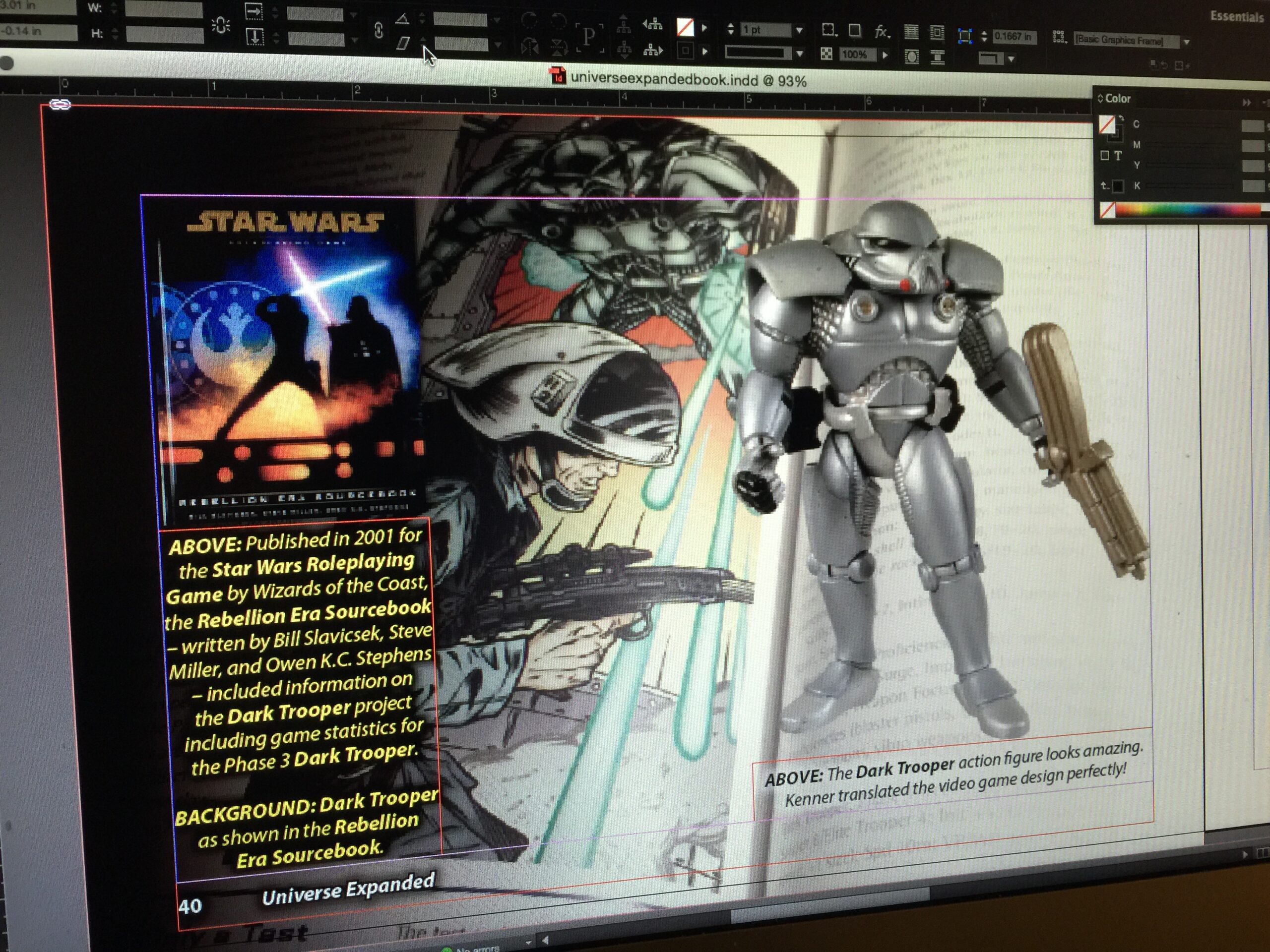
Task: Click the fx effects icon
Action: pos(881,32)
